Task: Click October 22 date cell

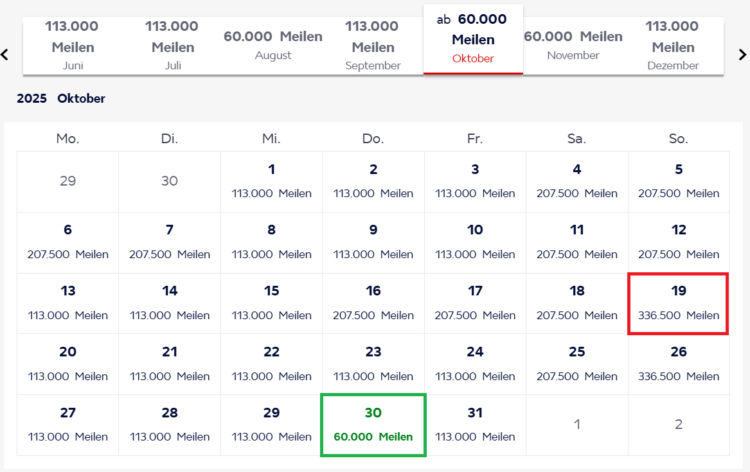Action: 271,364
